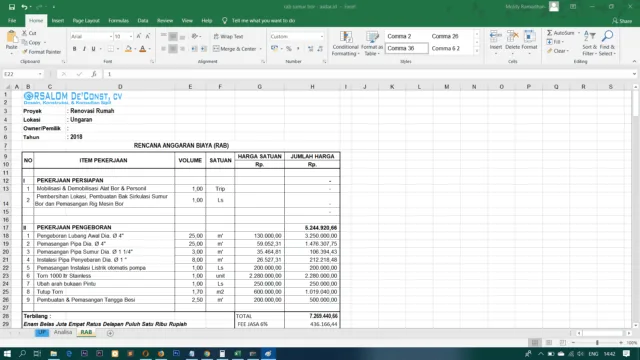
Task: Decrease decimal places
Action: point(320,49)
